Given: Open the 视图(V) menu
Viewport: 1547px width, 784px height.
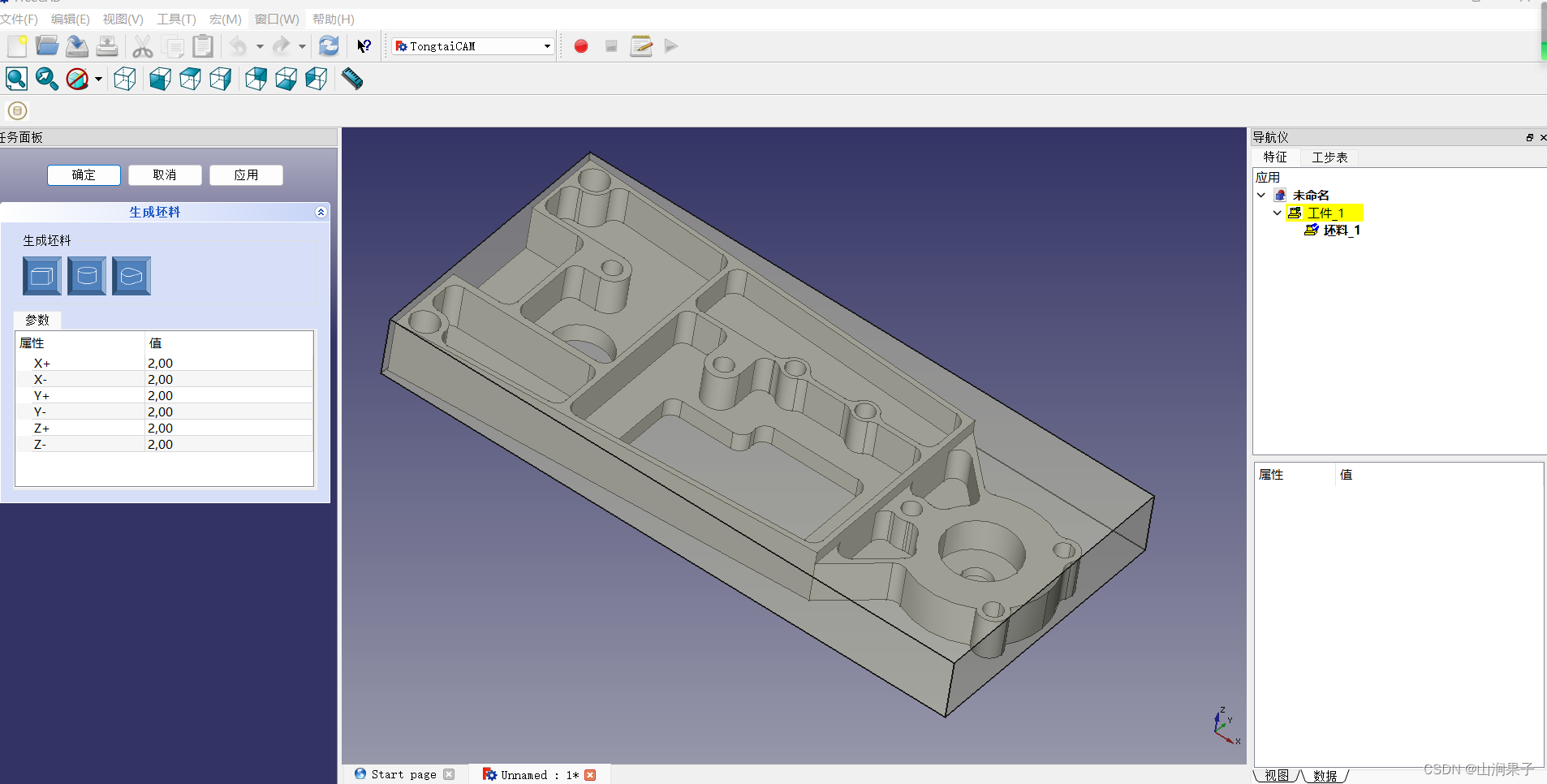Looking at the screenshot, I should click(123, 19).
